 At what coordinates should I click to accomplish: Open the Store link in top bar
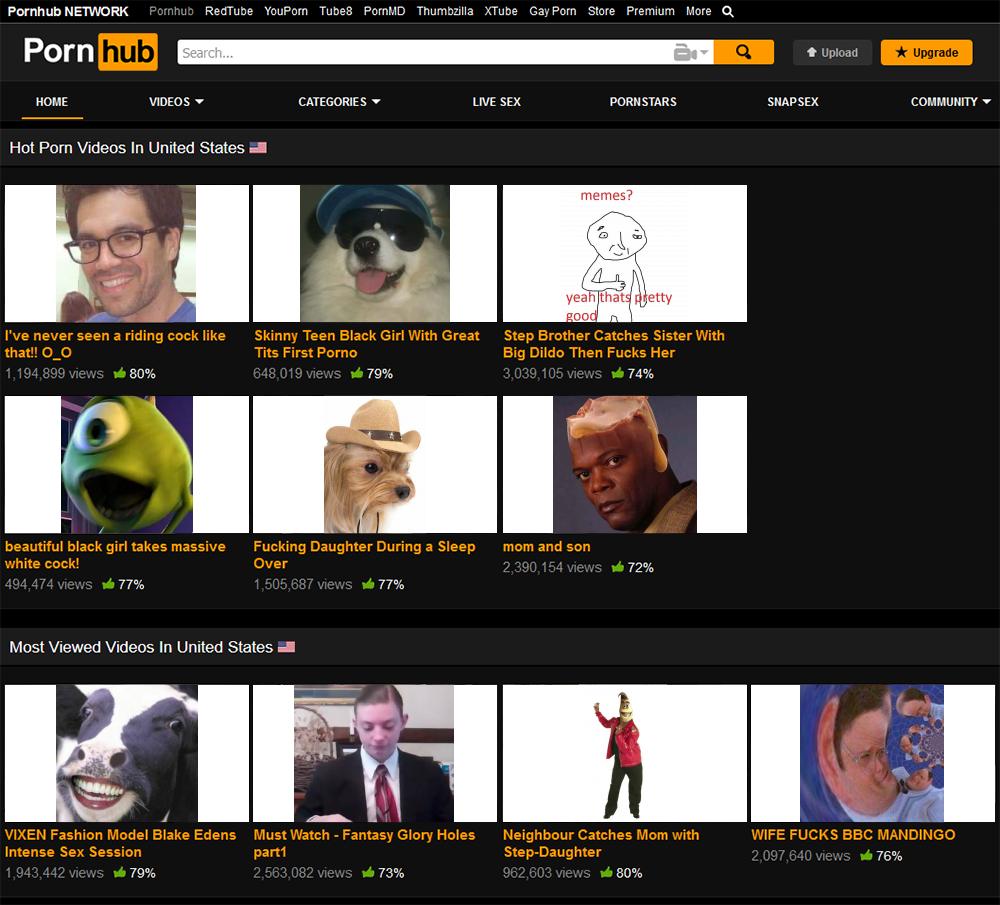(x=601, y=12)
